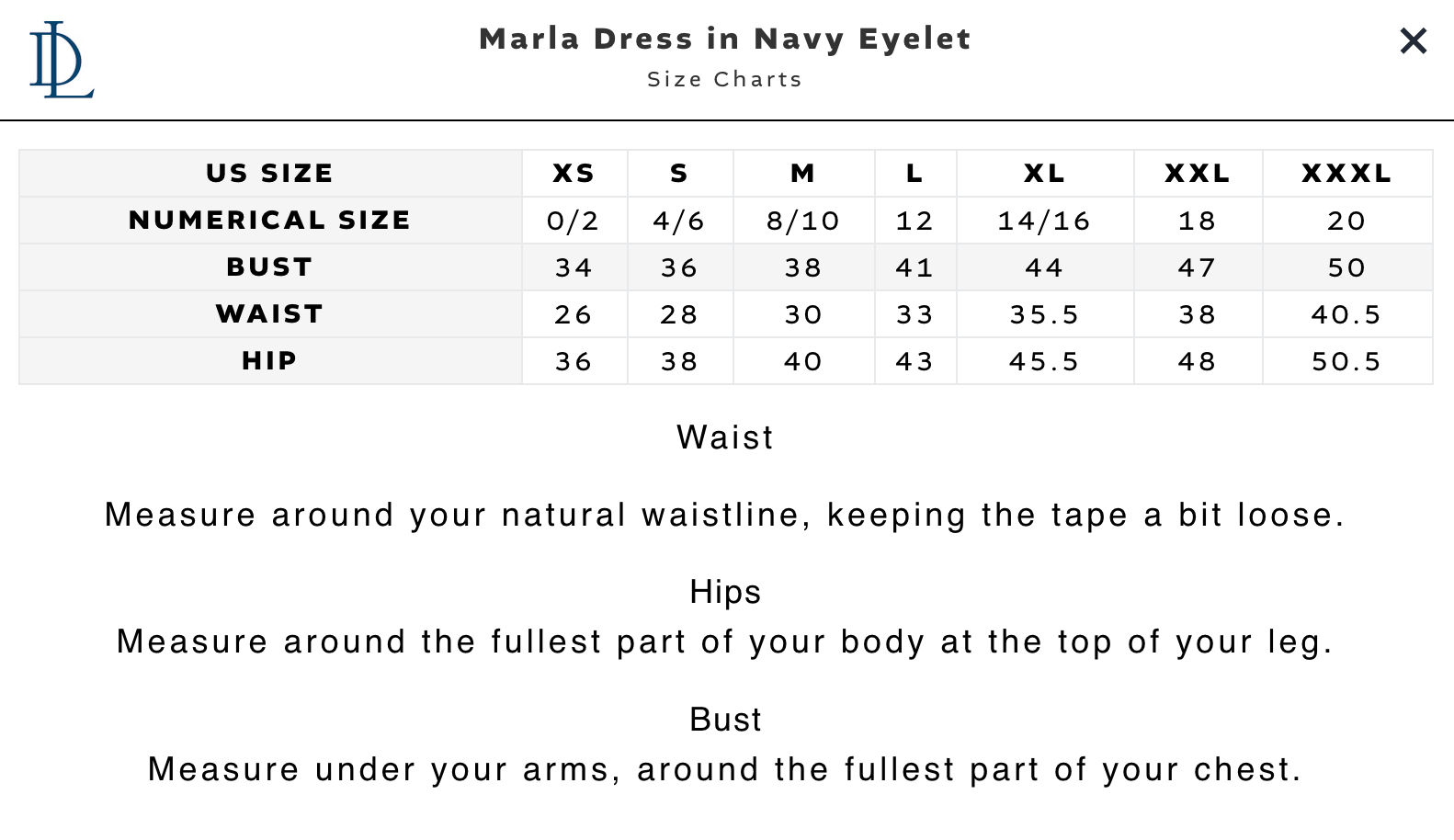This screenshot has width=1454, height=840.
Task: Select the XS column header
Action: (x=574, y=173)
